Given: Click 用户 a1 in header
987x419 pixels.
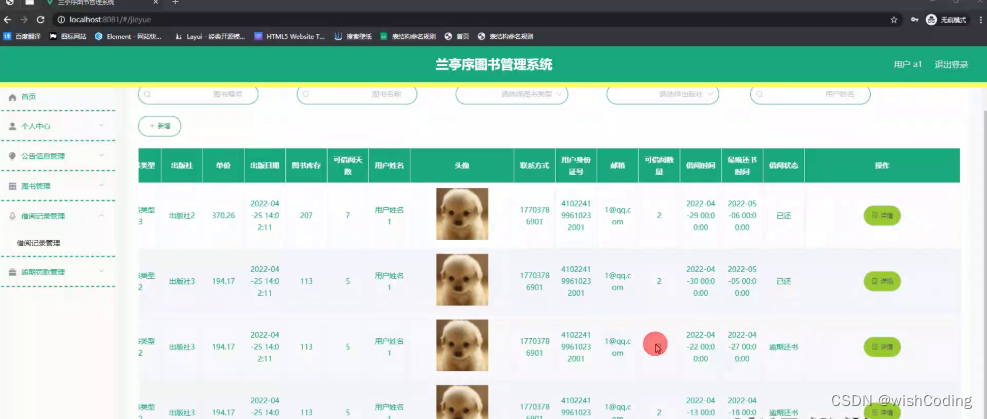Looking at the screenshot, I should click(908, 65).
